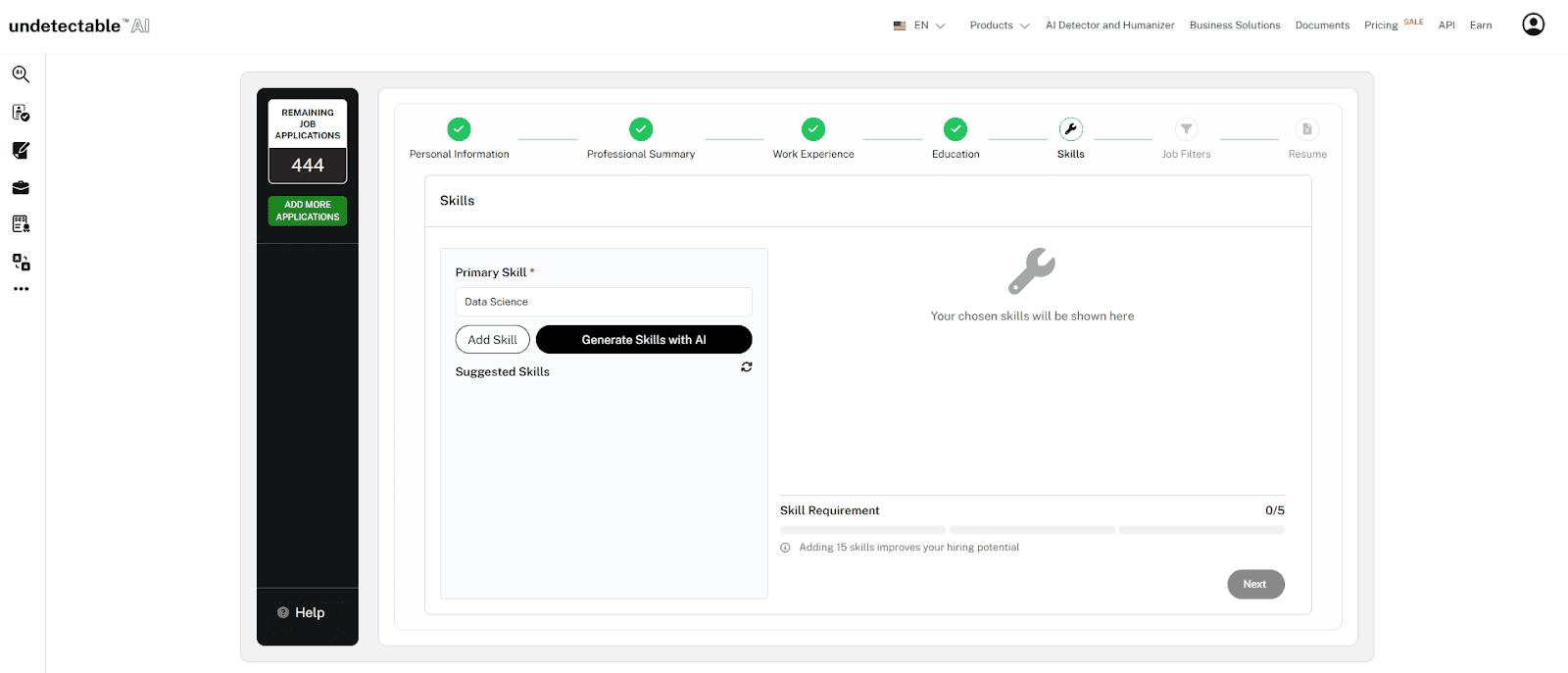Screen dimensions: 1568x673
Task: Click the Help question mark icon
Action: tap(283, 612)
